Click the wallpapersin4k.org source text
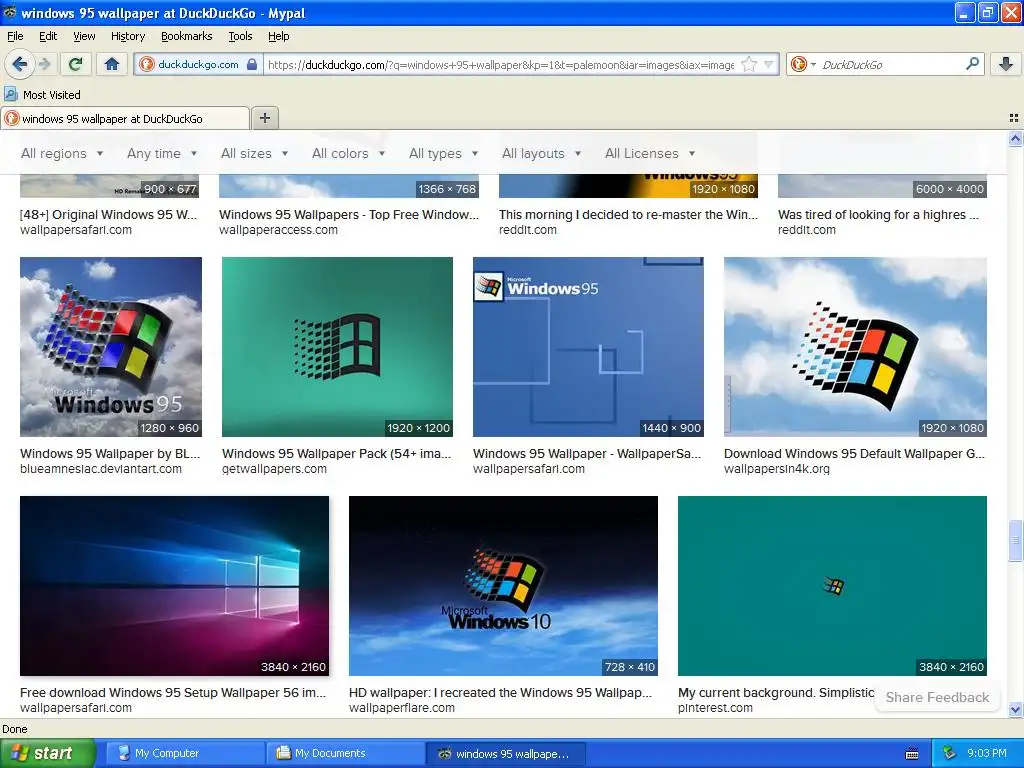1024x768 pixels. 776,469
